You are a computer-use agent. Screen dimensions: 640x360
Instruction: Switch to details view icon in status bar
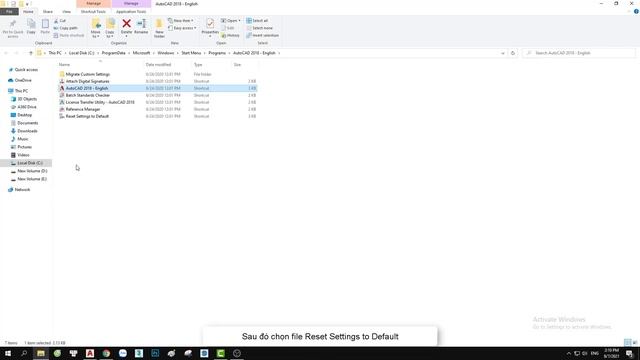pos(627,342)
